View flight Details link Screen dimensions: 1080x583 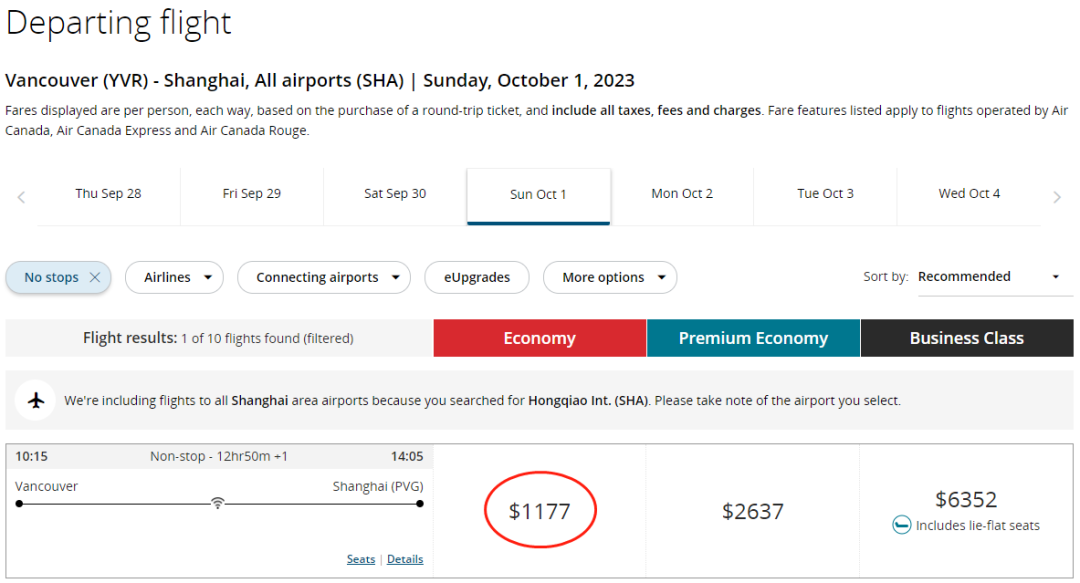(x=405, y=559)
